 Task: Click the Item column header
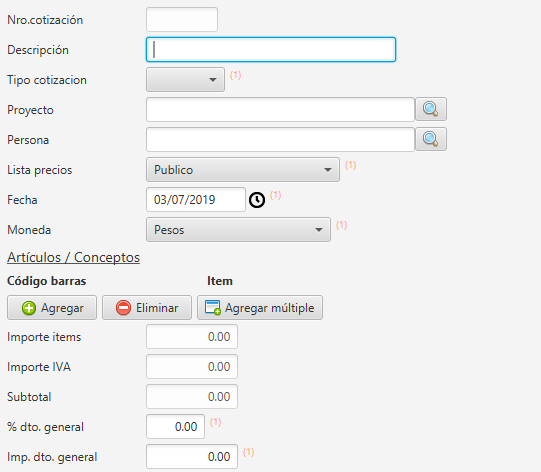[x=220, y=281]
